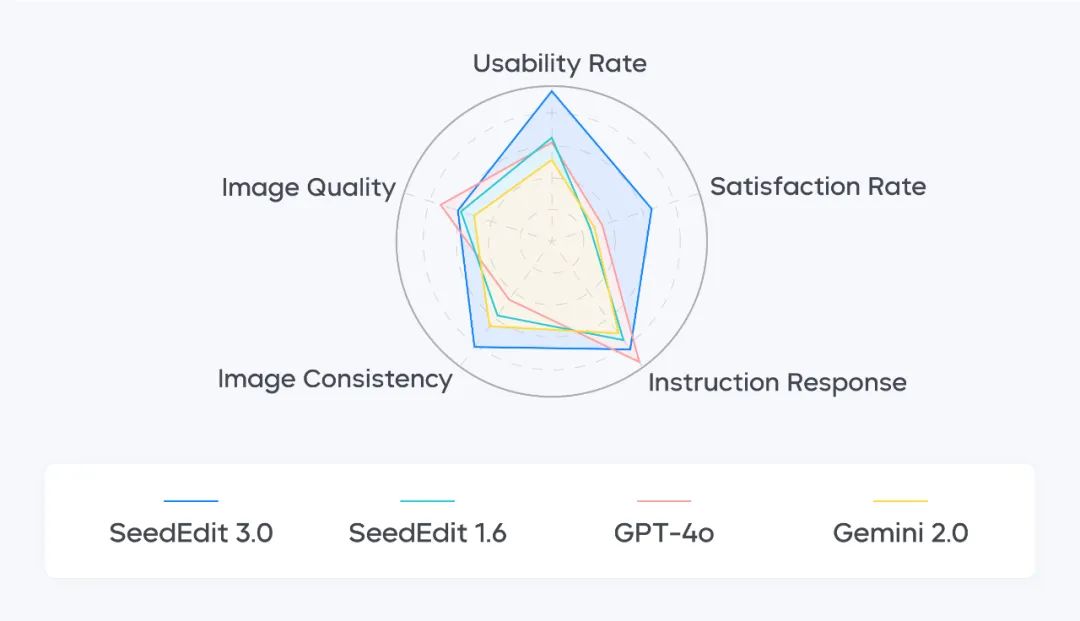Click the blue SeedEdit 3.0 legend line

pyautogui.click(x=191, y=501)
